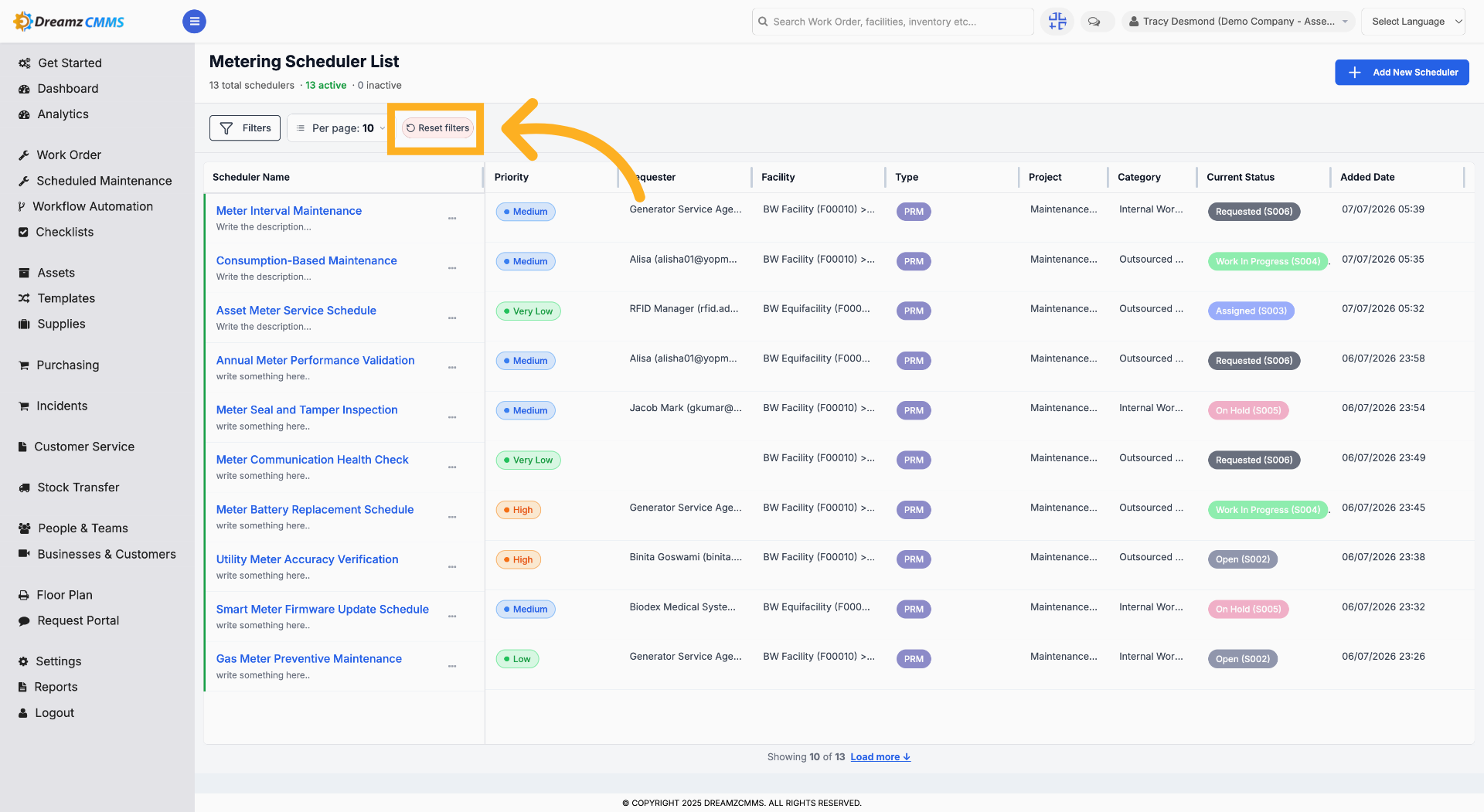
Task: Open the chat messages icon
Action: click(1094, 22)
